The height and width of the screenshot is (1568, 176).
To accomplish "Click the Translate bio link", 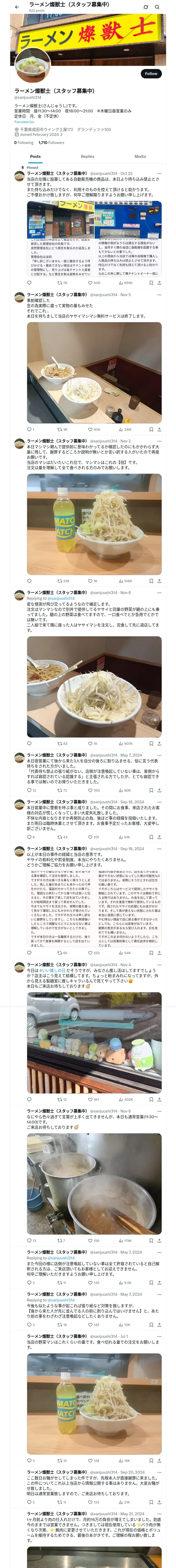I will click(x=24, y=122).
